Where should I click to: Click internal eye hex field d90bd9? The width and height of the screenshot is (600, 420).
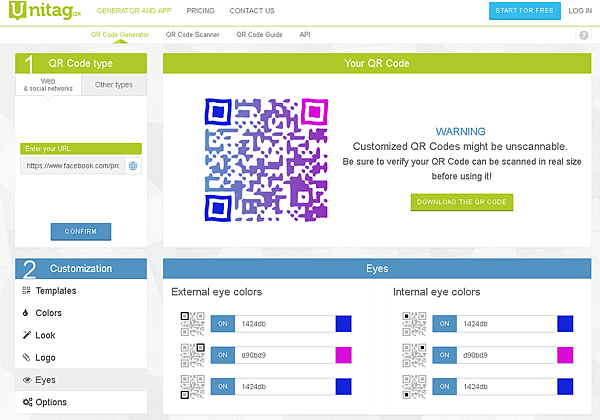pyautogui.click(x=507, y=355)
